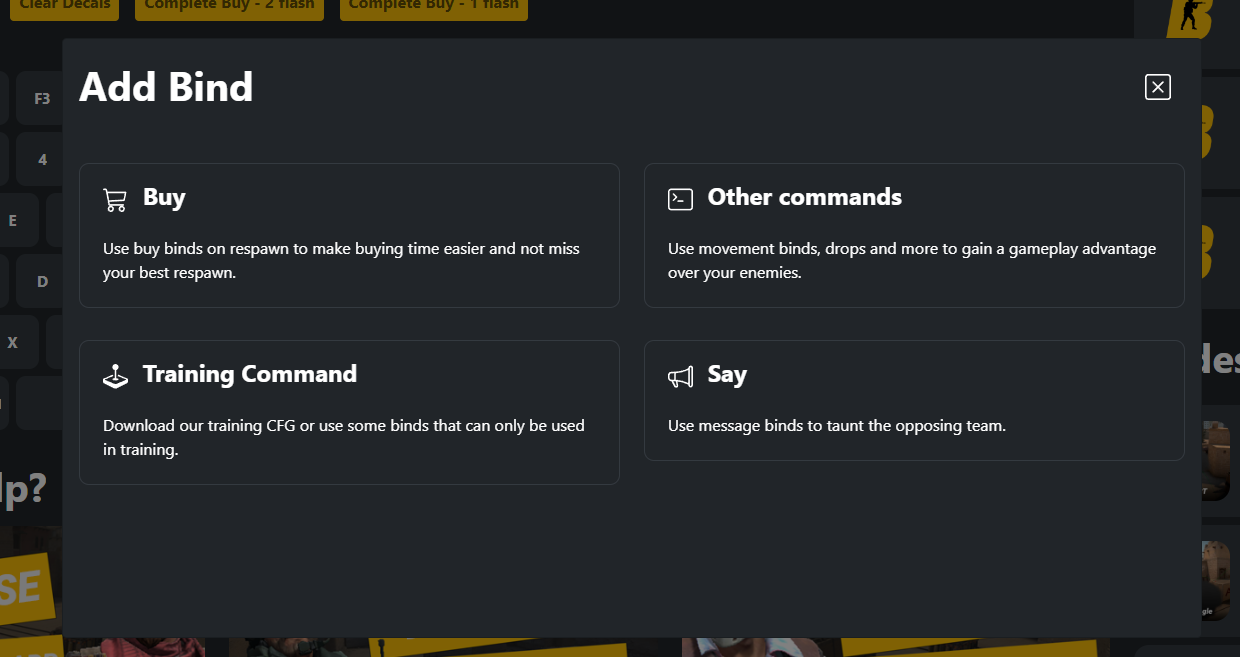
Task: Click the 4 key on keyboard
Action: coord(41,159)
